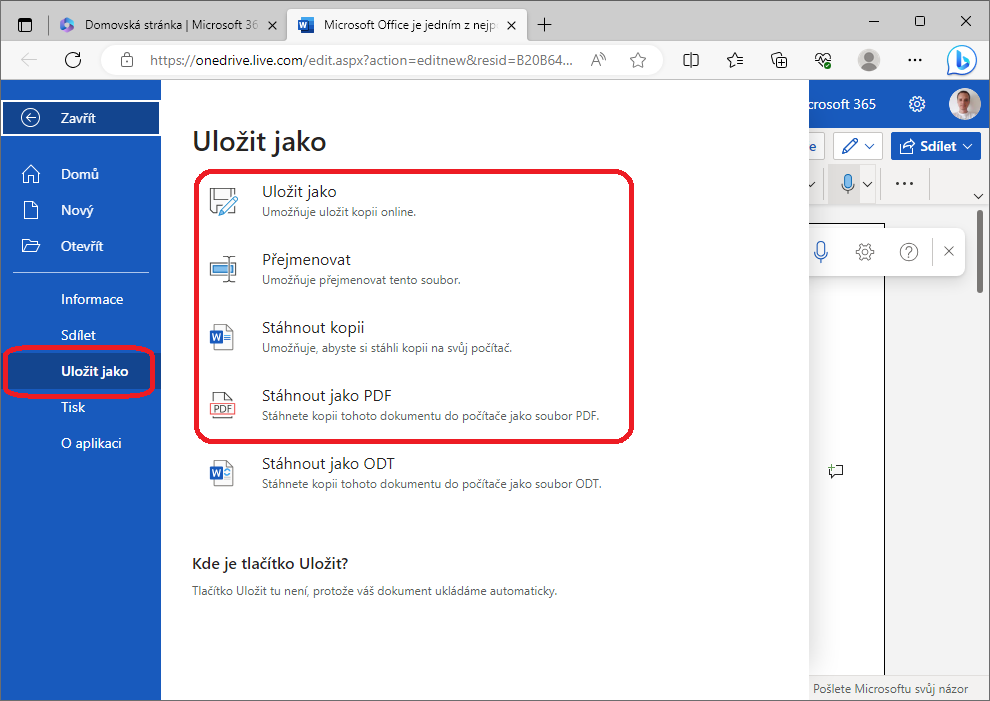Click the Nový new document icon
This screenshot has height=701, width=990.
pos(30,210)
